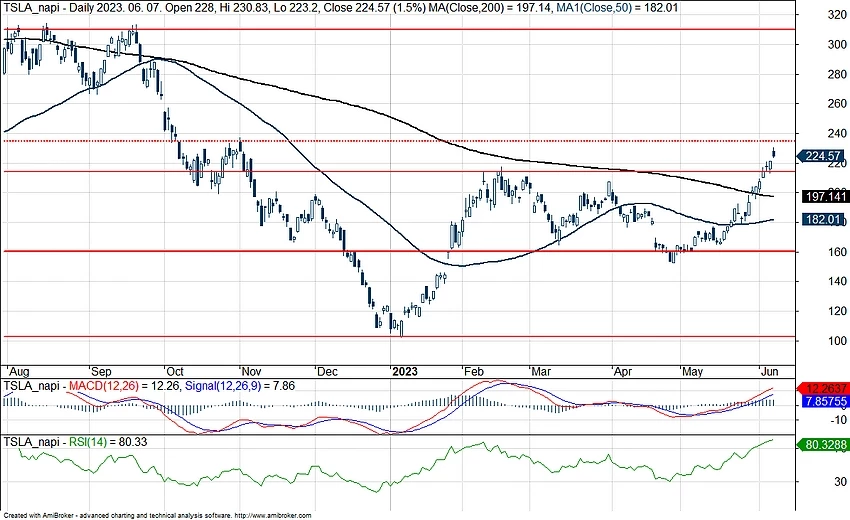The image size is (850, 520).
Task: Click the 320 price axis label
Action: coord(836,16)
